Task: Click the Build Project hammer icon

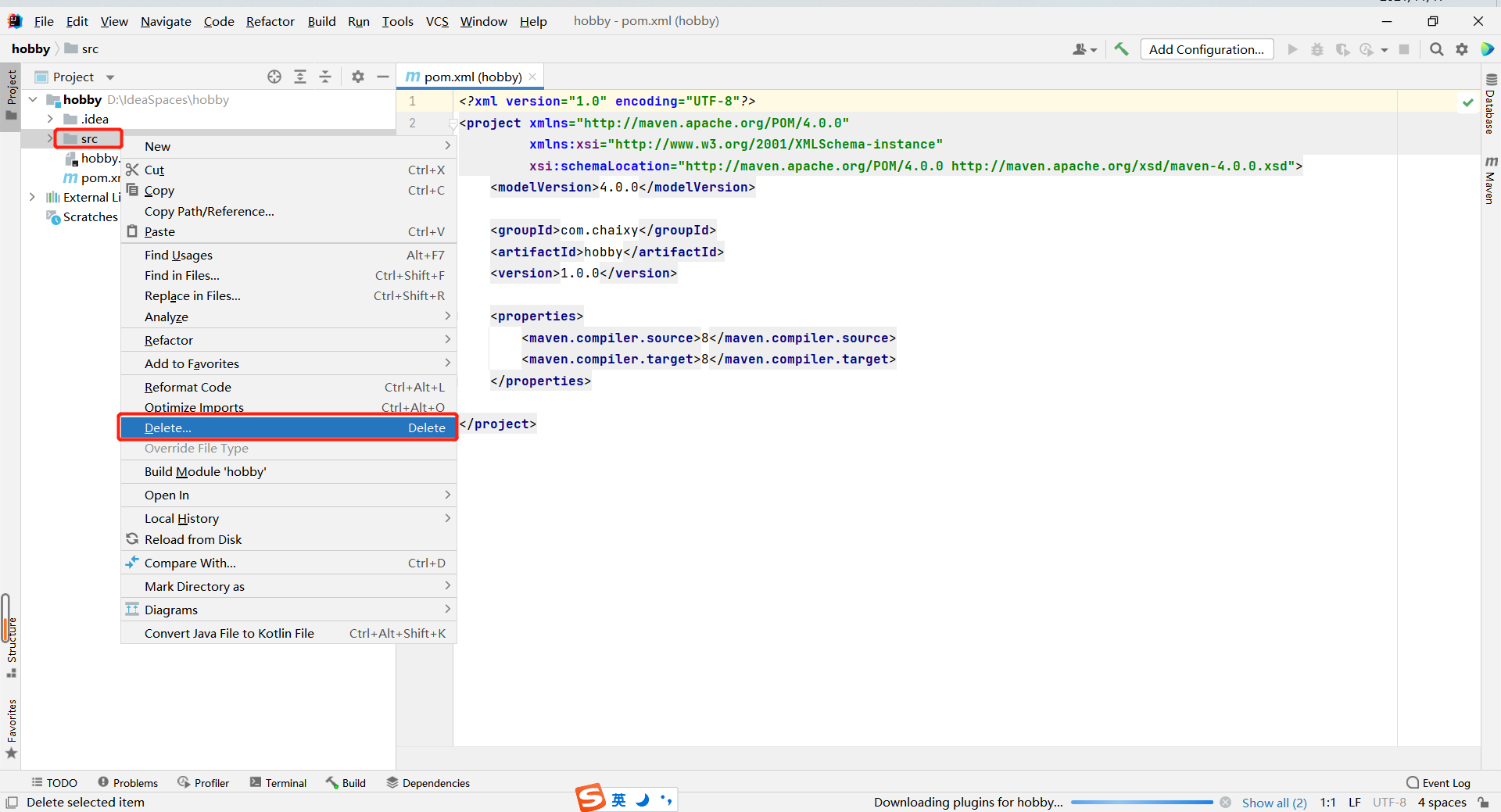Action: [1121, 49]
